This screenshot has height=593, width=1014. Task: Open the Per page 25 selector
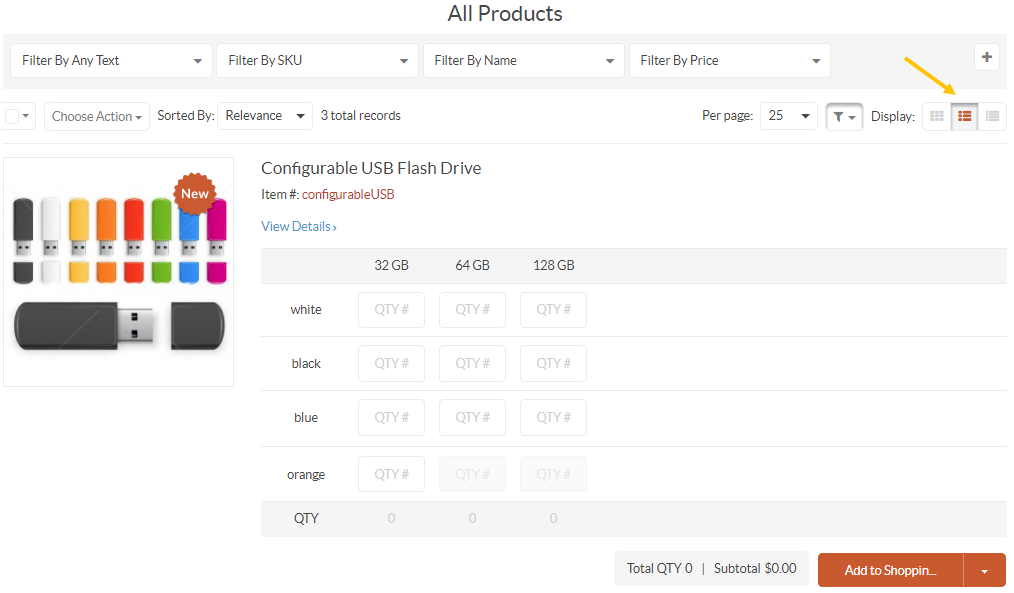(788, 116)
